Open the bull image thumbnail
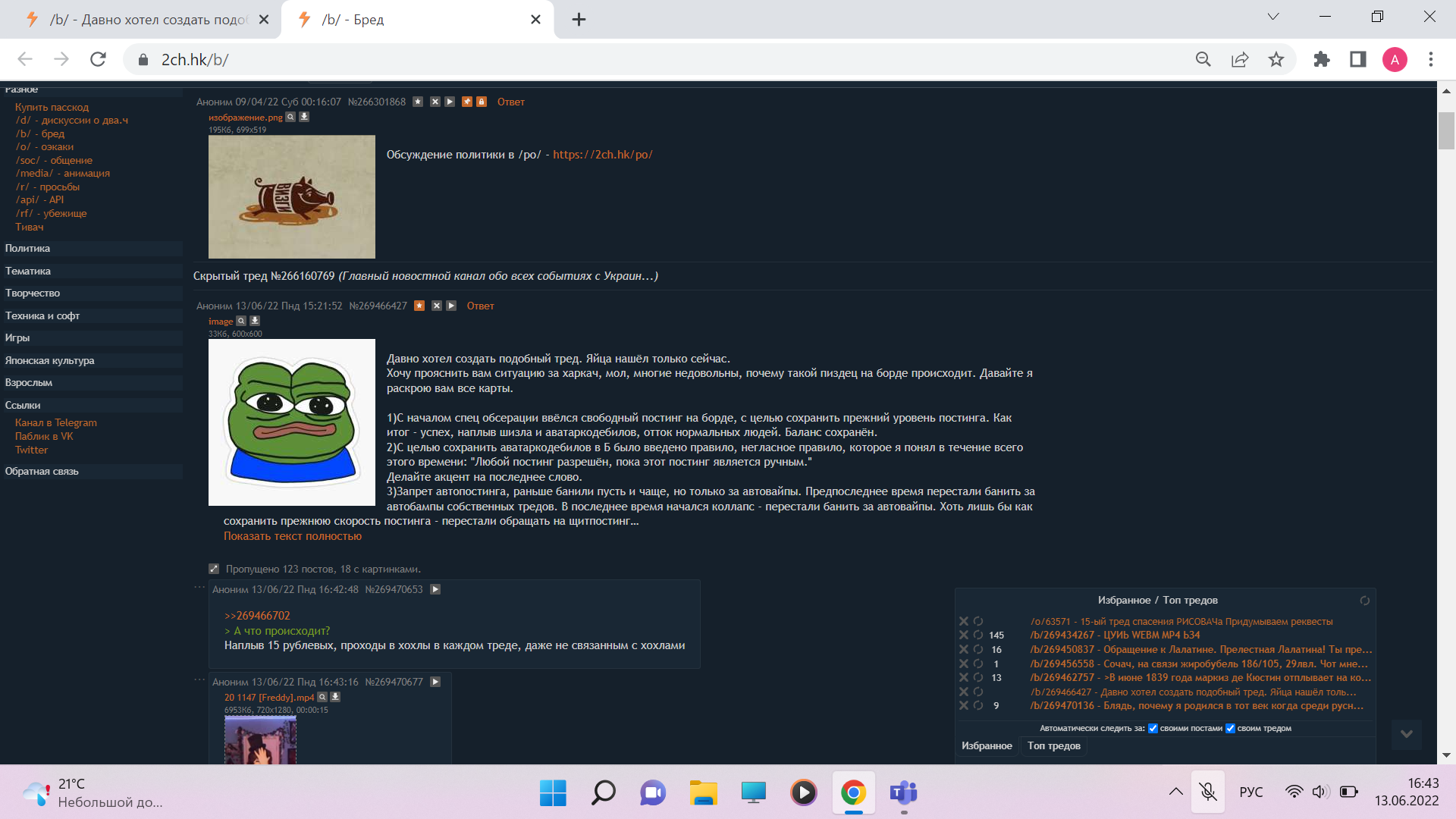1456x819 pixels. pyautogui.click(x=292, y=197)
